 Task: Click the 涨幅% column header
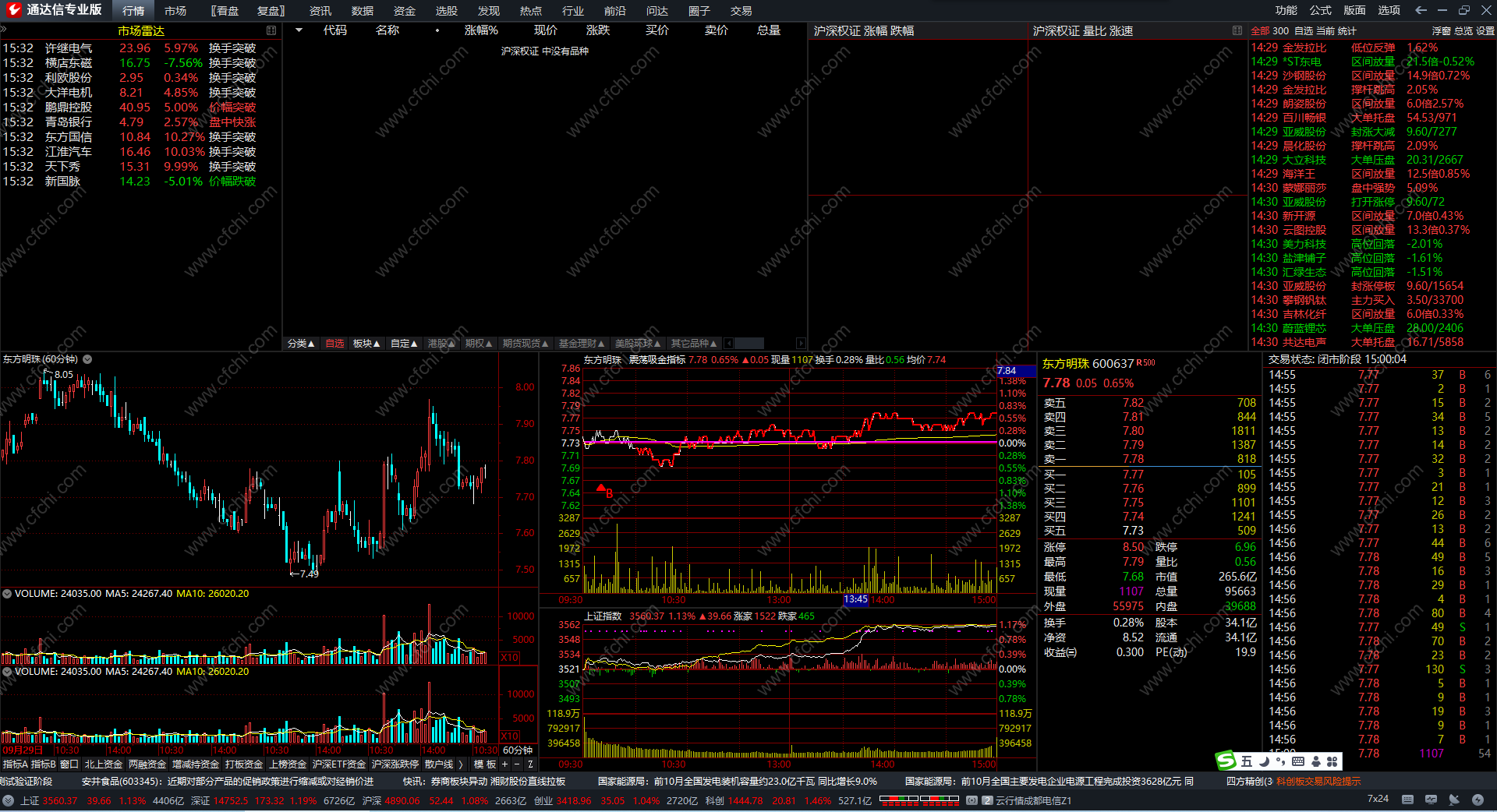tap(481, 30)
